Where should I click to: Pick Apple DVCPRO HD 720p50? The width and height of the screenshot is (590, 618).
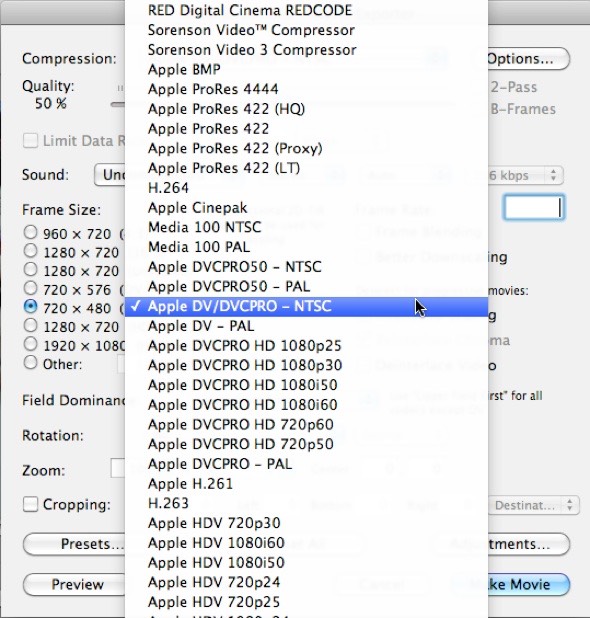point(306,444)
